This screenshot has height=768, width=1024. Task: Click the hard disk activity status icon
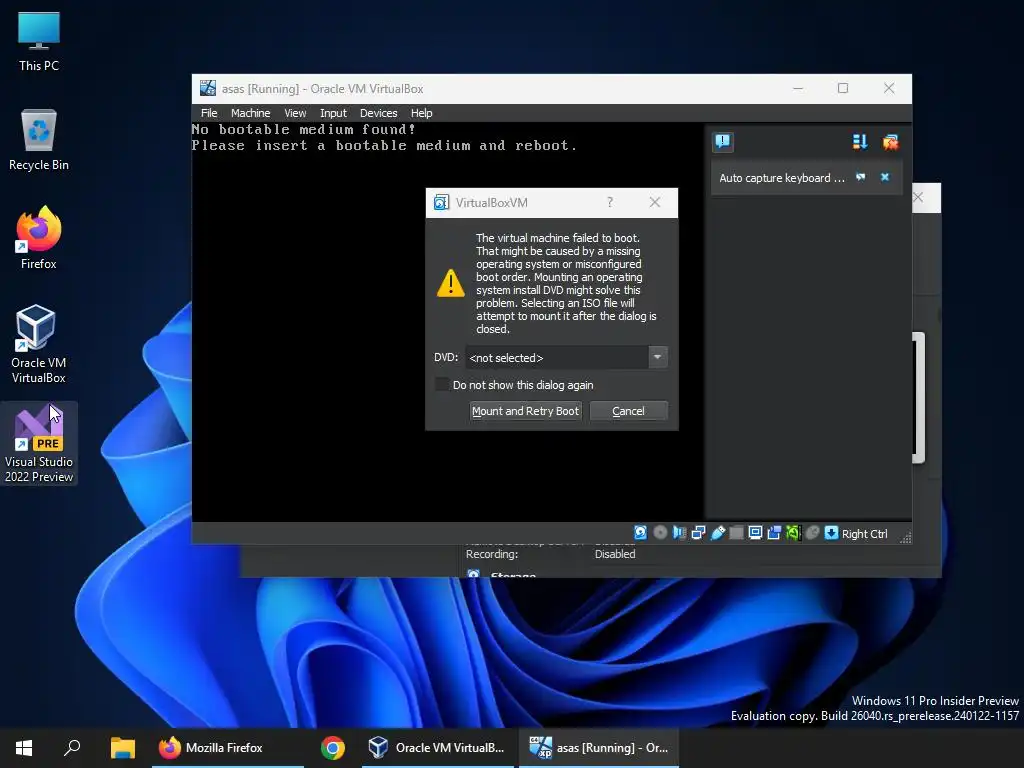(641, 533)
